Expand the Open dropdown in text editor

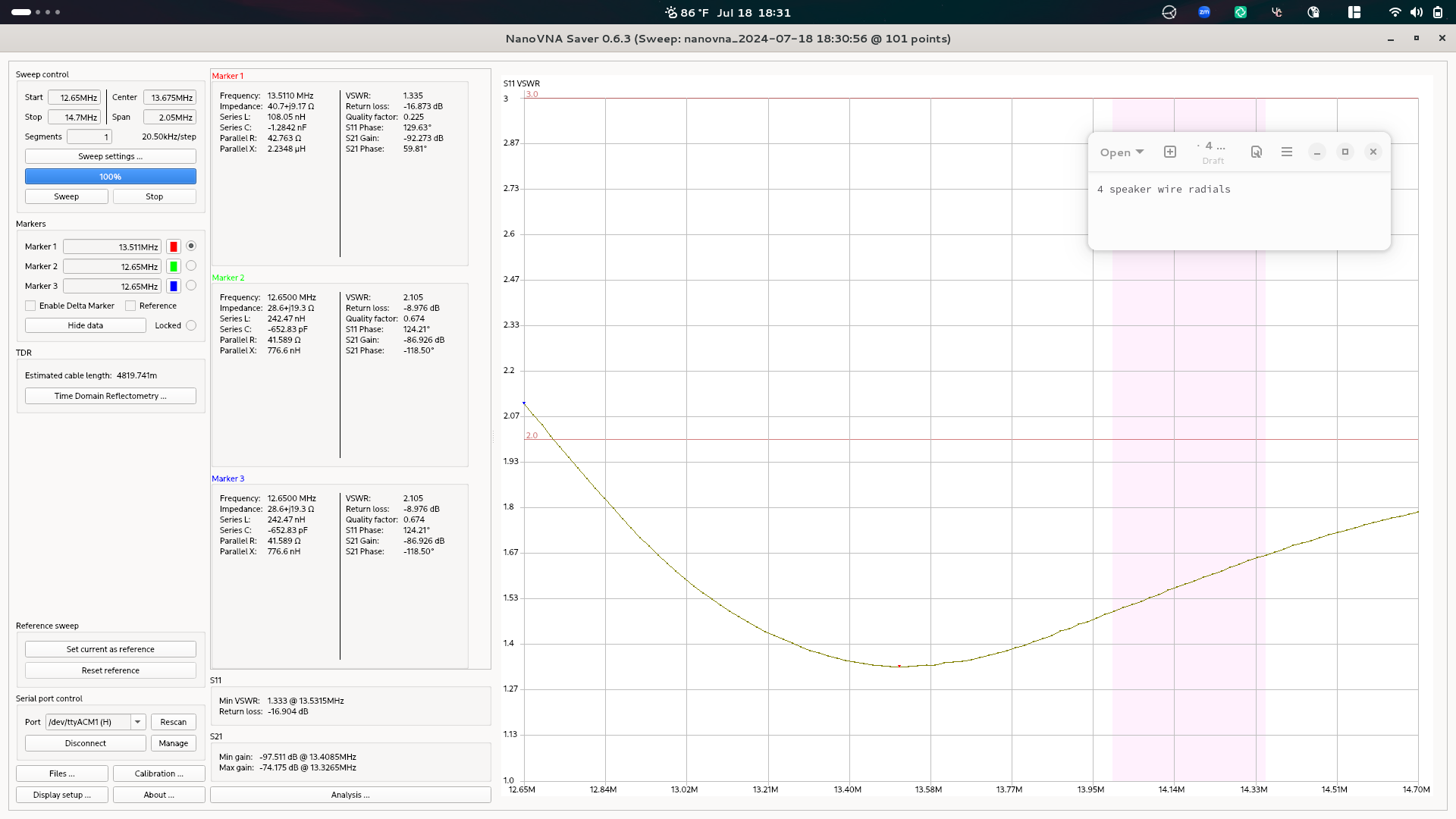point(1122,152)
